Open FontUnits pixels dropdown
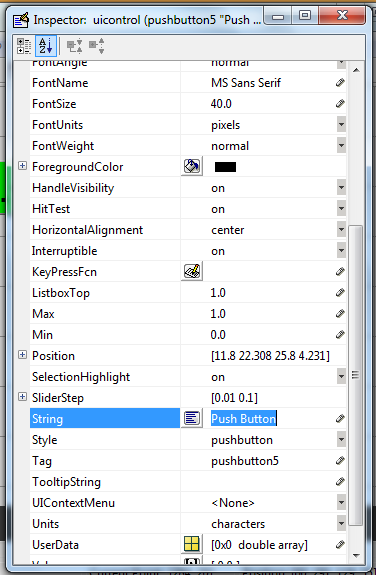 point(341,125)
